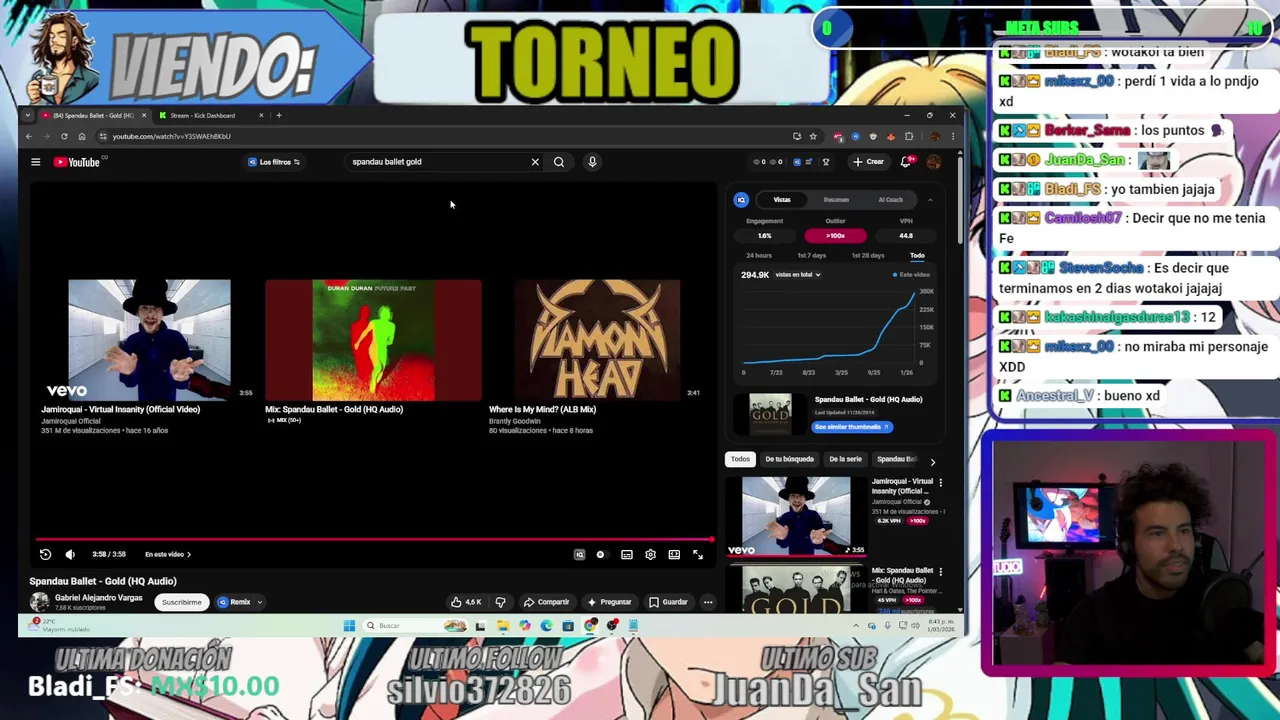
Task: Click See similar thumbnails
Action: click(x=851, y=427)
